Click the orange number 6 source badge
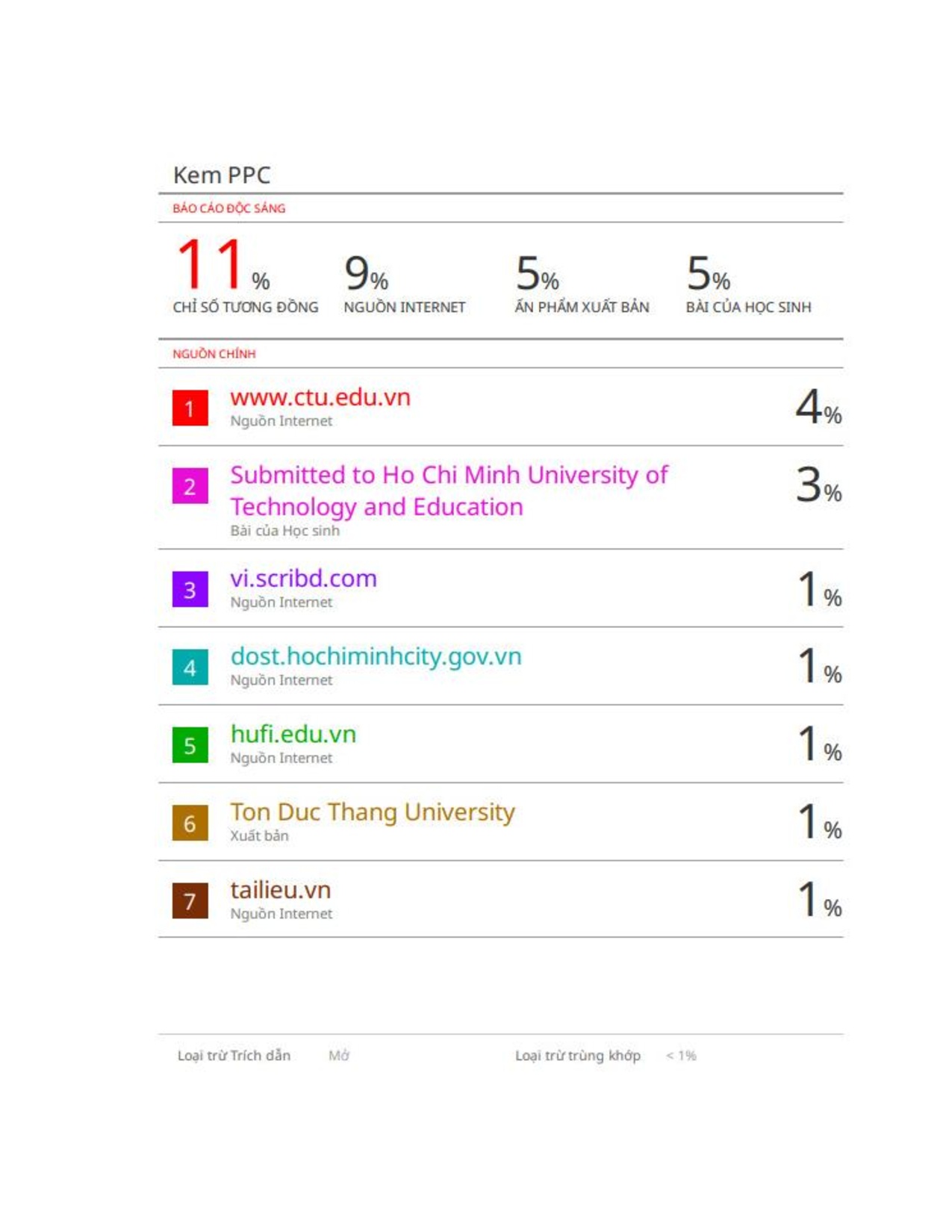 190,823
